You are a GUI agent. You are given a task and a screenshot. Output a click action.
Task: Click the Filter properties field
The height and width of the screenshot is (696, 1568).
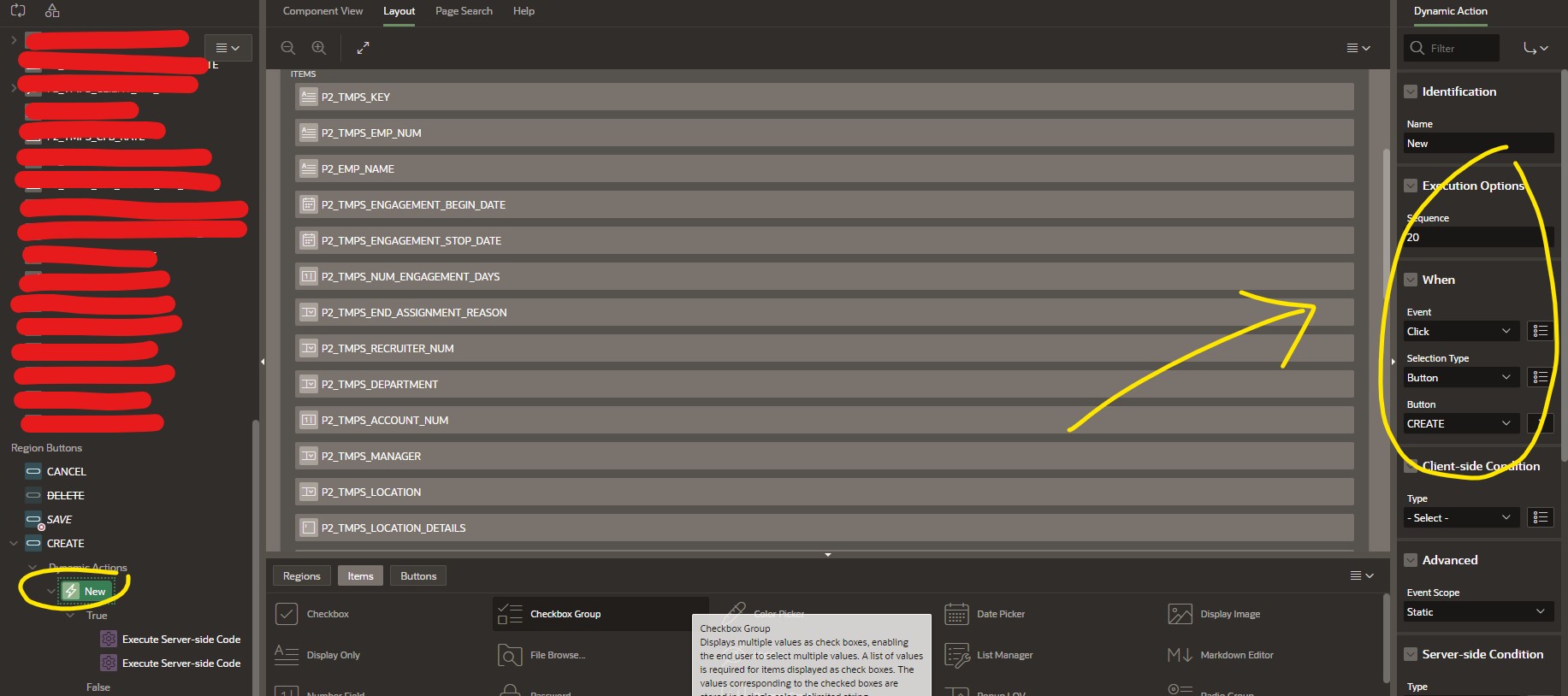1452,48
